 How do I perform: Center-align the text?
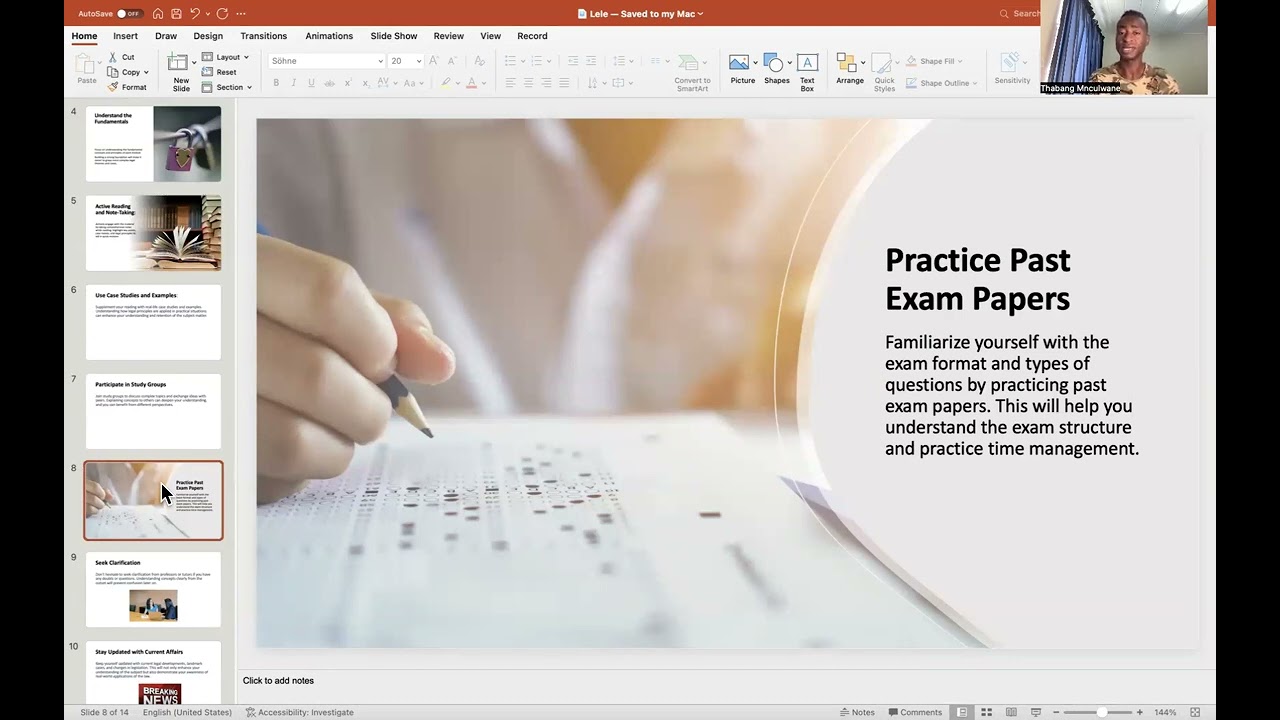529,83
